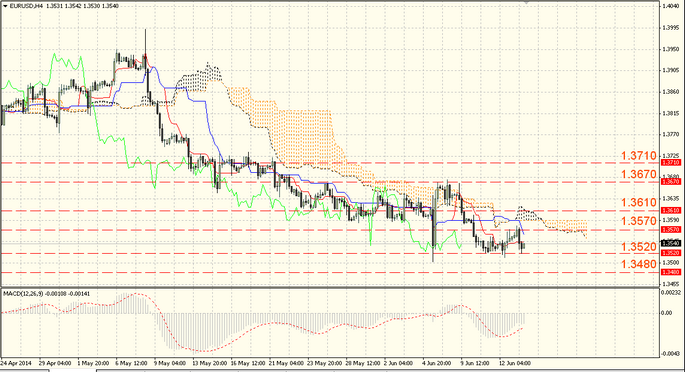Select the red 1.3520 price tag on axis
The width and height of the screenshot is (685, 372).
(671, 253)
